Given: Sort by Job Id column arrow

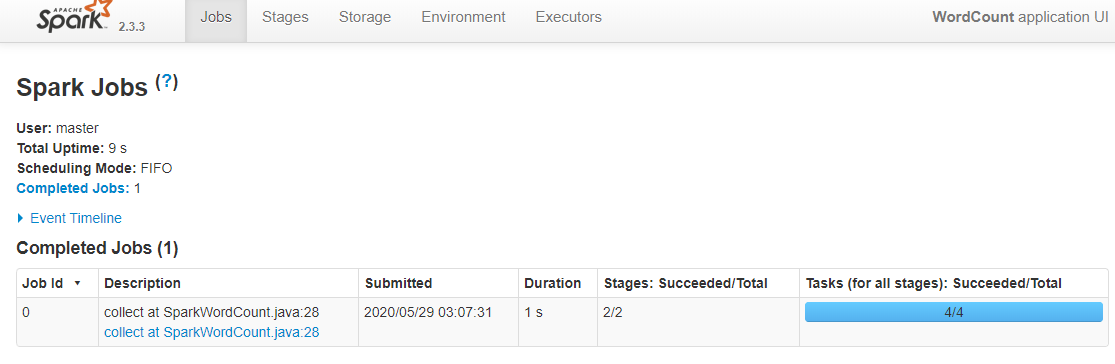Looking at the screenshot, I should coord(77,284).
